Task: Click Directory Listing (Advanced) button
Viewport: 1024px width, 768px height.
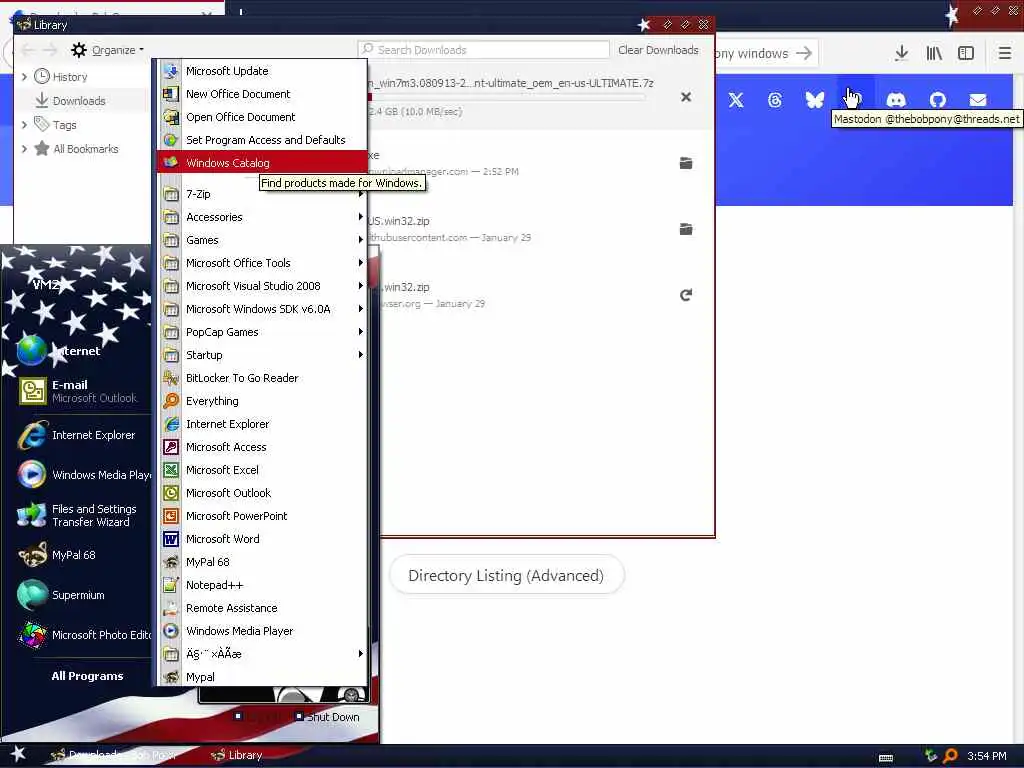Action: click(x=506, y=575)
